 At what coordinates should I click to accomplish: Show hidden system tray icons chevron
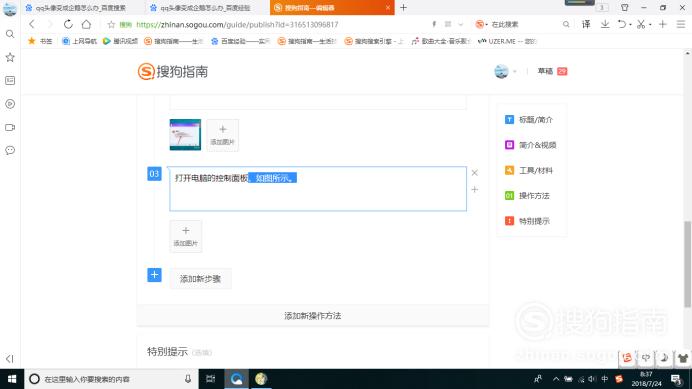coord(556,379)
